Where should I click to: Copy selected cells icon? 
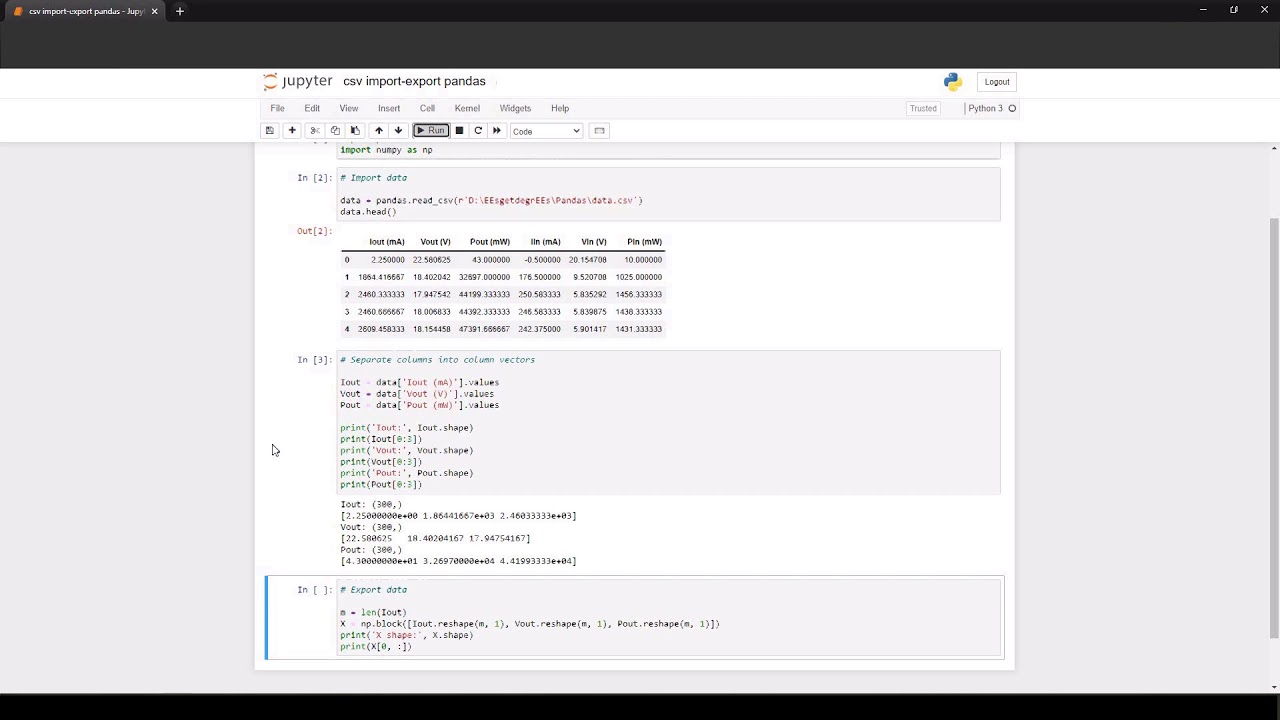pyautogui.click(x=335, y=131)
